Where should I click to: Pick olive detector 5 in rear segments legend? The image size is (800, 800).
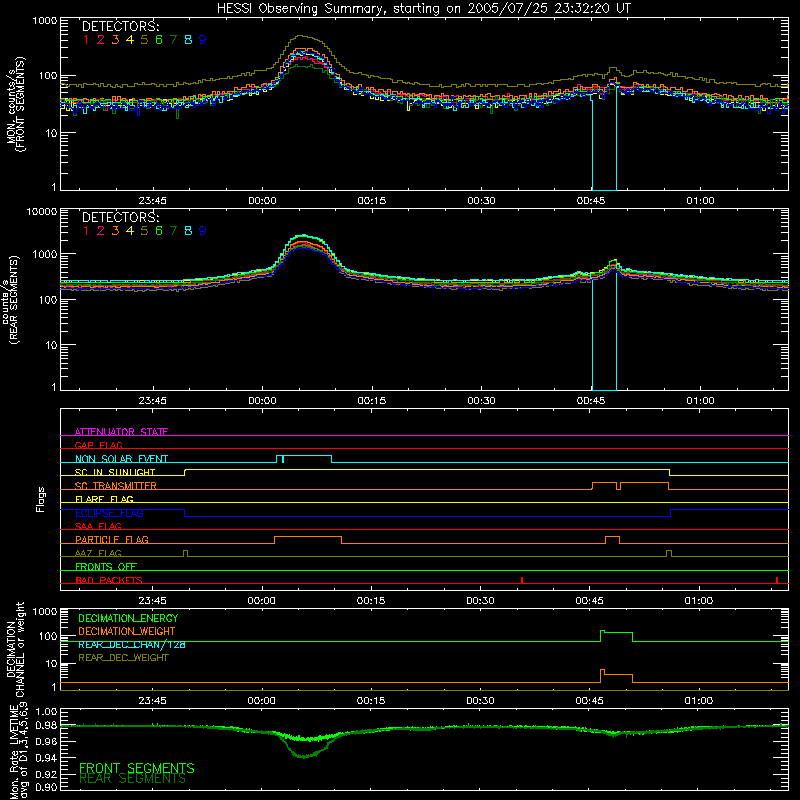144,231
